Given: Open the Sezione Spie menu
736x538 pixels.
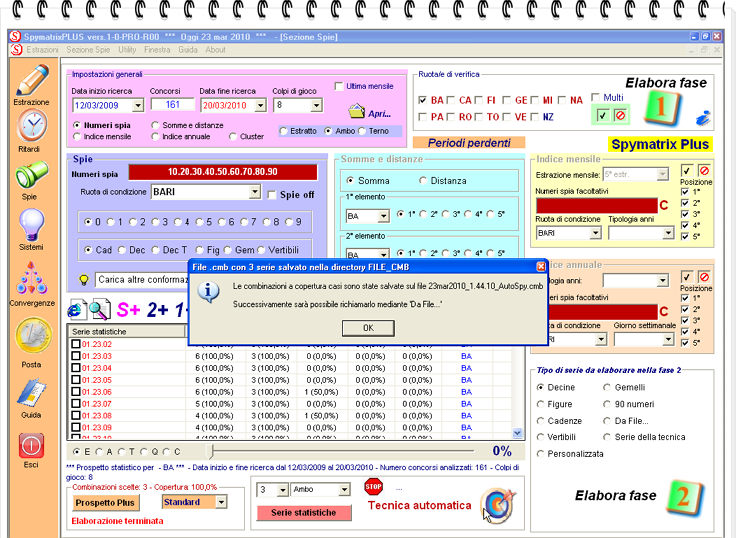Looking at the screenshot, I should coord(88,50).
